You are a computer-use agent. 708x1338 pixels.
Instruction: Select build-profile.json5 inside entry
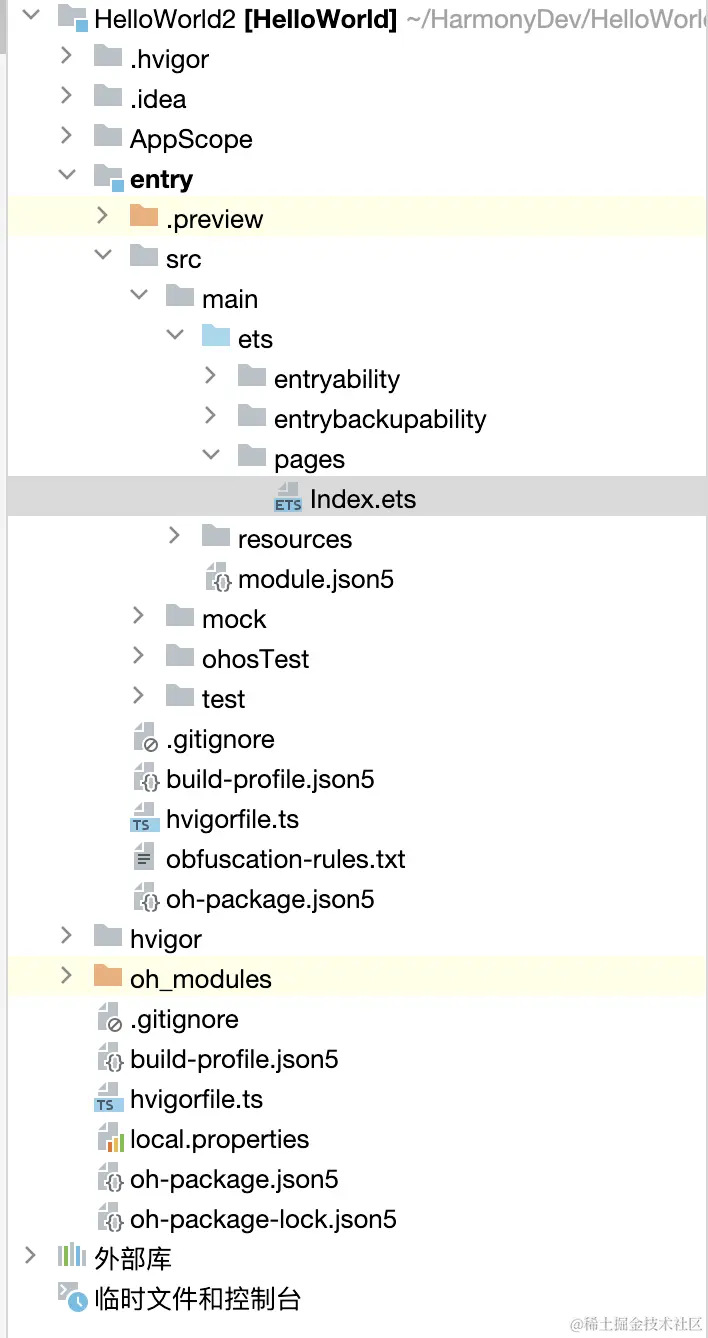[x=270, y=780]
